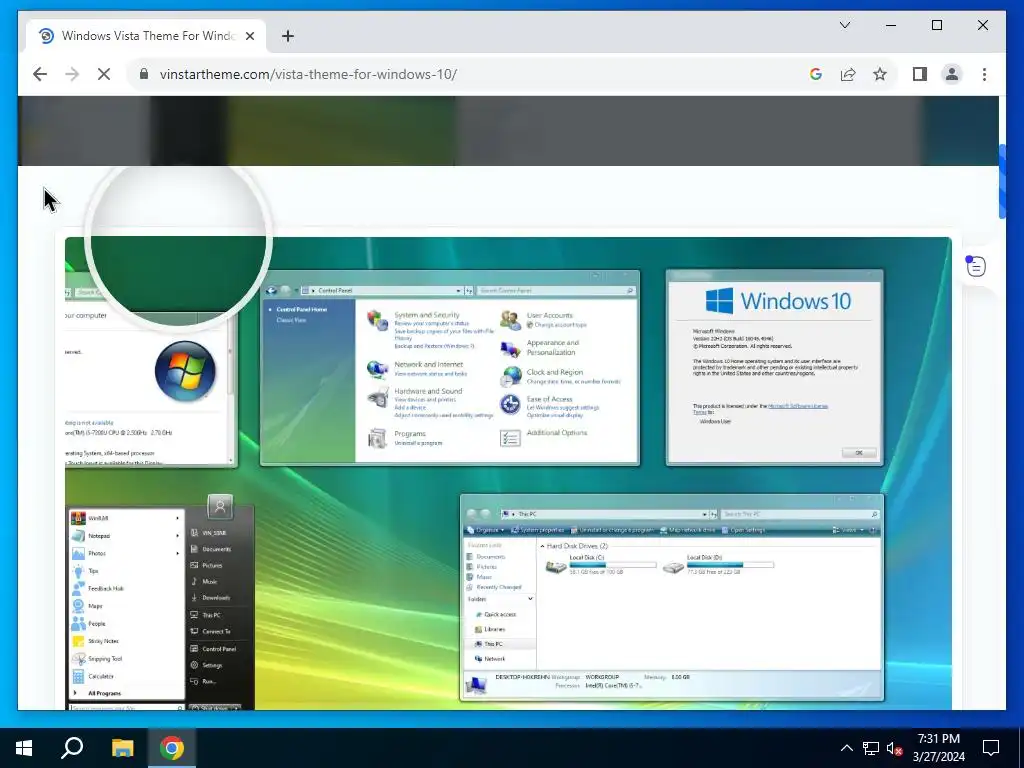Open the table of contents floating icon
The image size is (1024, 768).
tap(976, 266)
